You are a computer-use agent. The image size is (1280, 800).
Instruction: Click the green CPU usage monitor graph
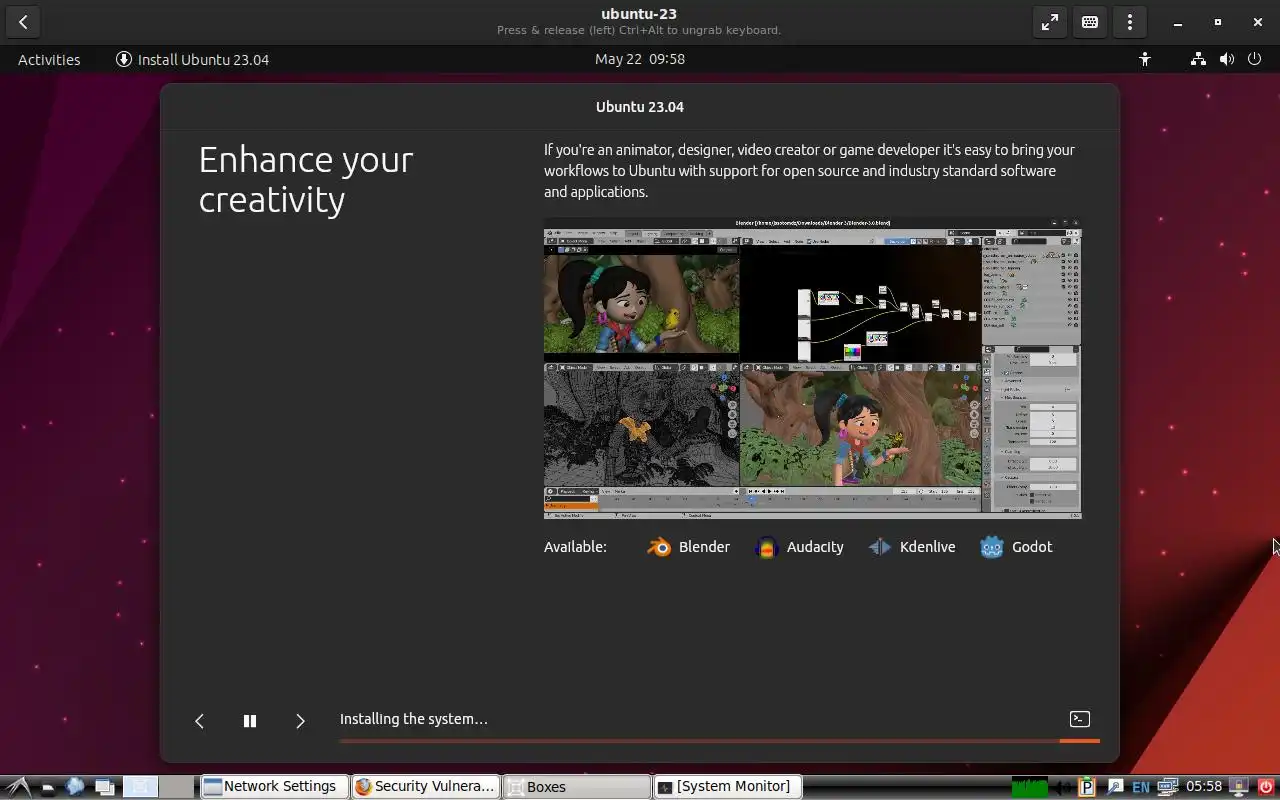coord(1029,787)
